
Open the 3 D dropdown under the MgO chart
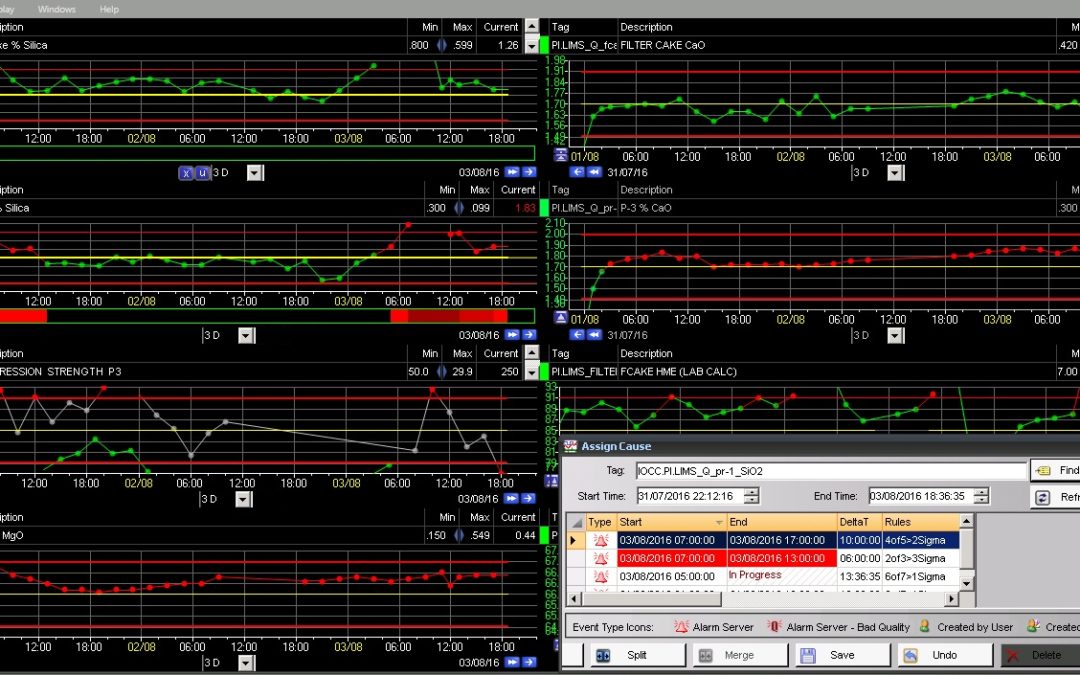tap(246, 663)
